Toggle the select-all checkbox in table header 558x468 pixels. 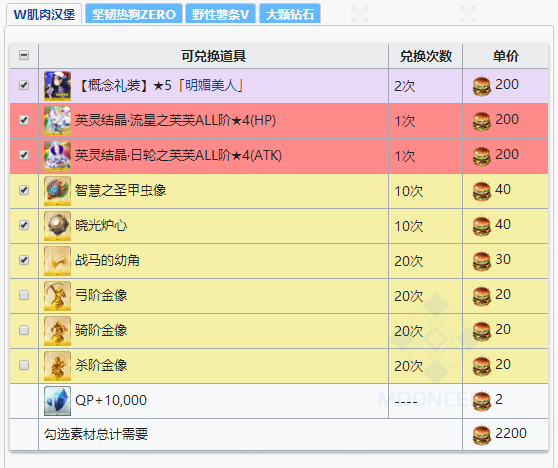pos(24,55)
